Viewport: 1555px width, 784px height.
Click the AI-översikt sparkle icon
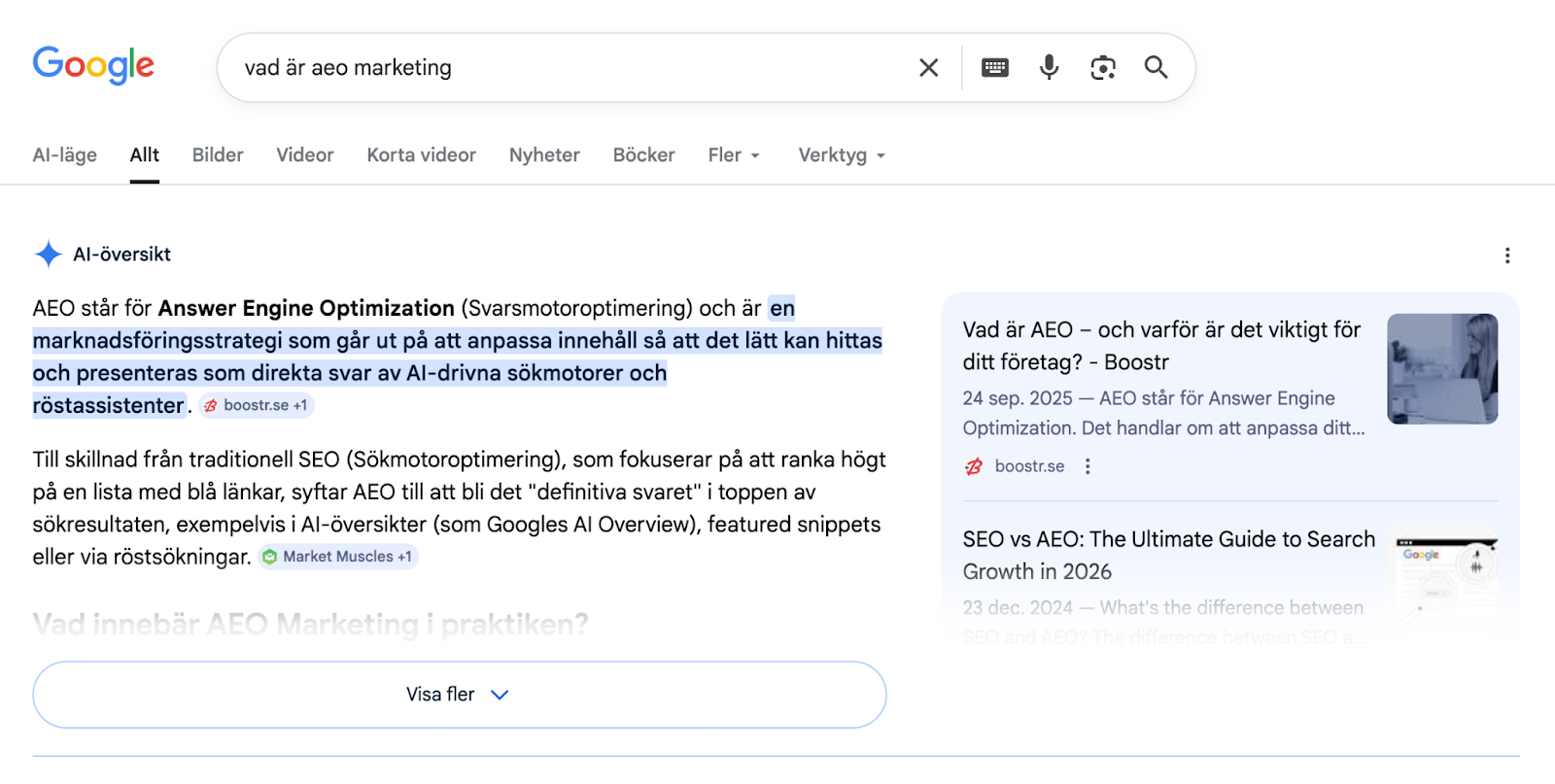(48, 255)
